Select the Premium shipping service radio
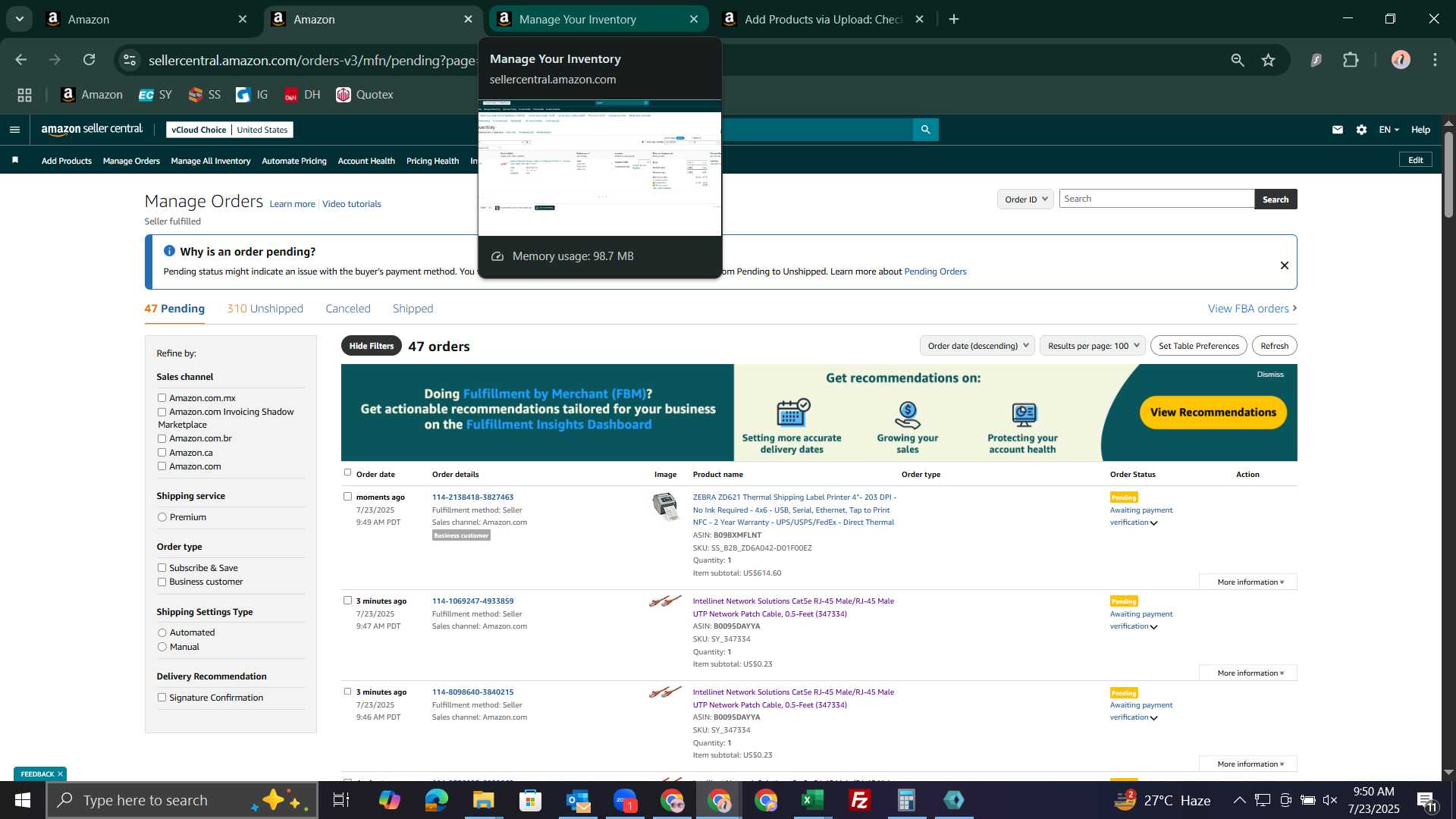 (162, 517)
